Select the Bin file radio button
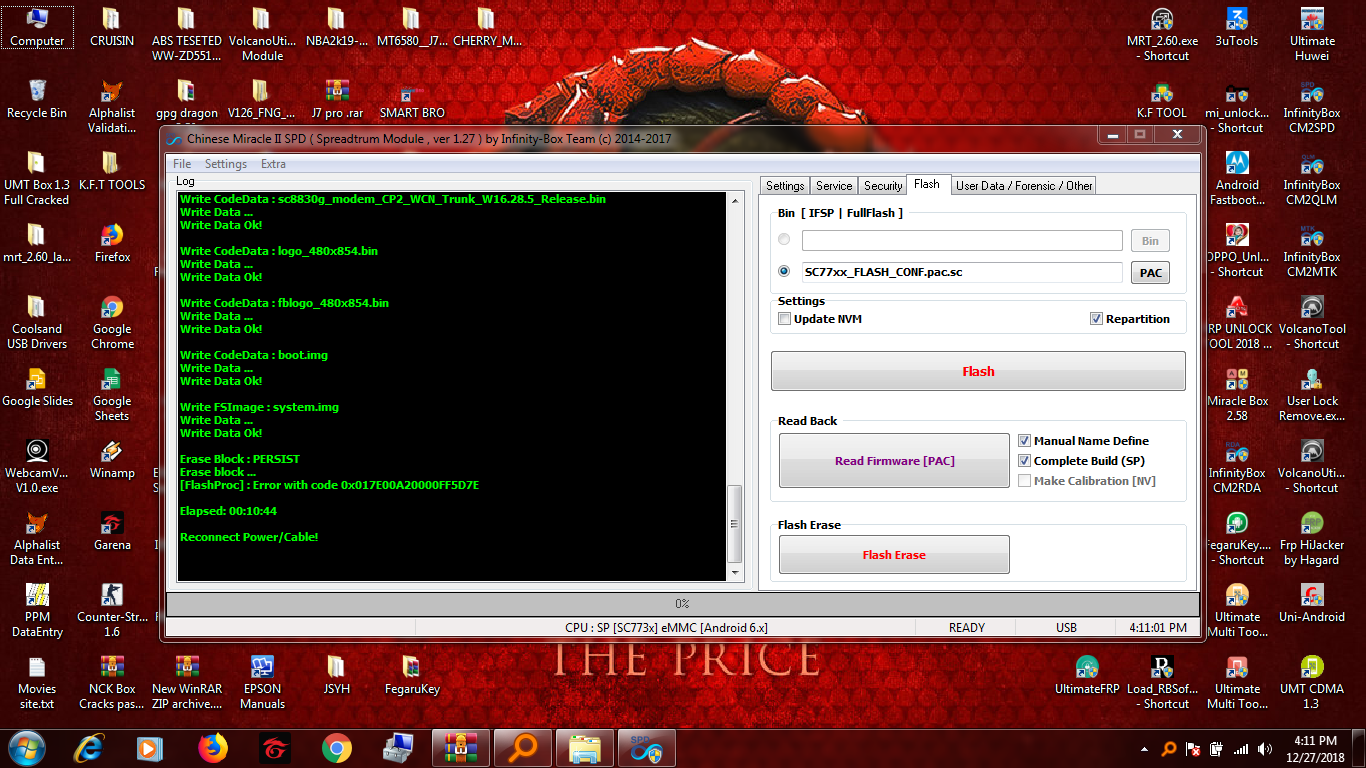 [x=784, y=240]
